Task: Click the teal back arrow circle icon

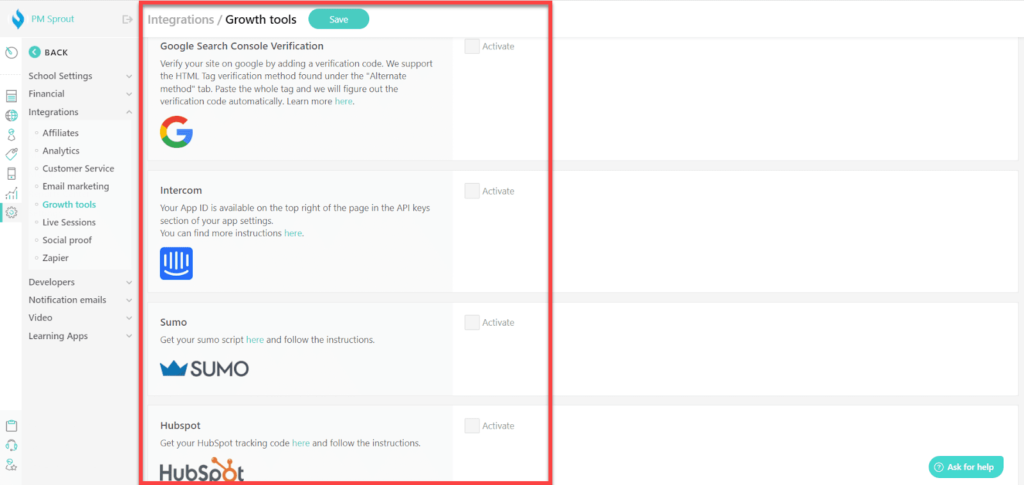Action: 35,52
